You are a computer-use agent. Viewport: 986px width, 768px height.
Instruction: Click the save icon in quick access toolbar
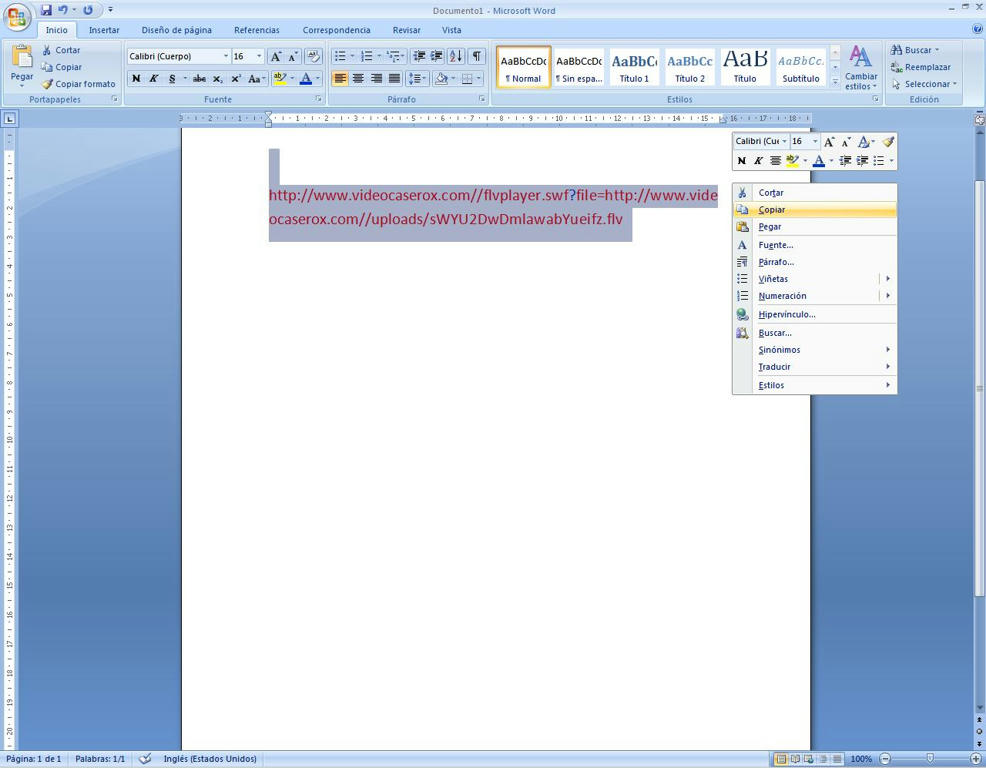46,10
